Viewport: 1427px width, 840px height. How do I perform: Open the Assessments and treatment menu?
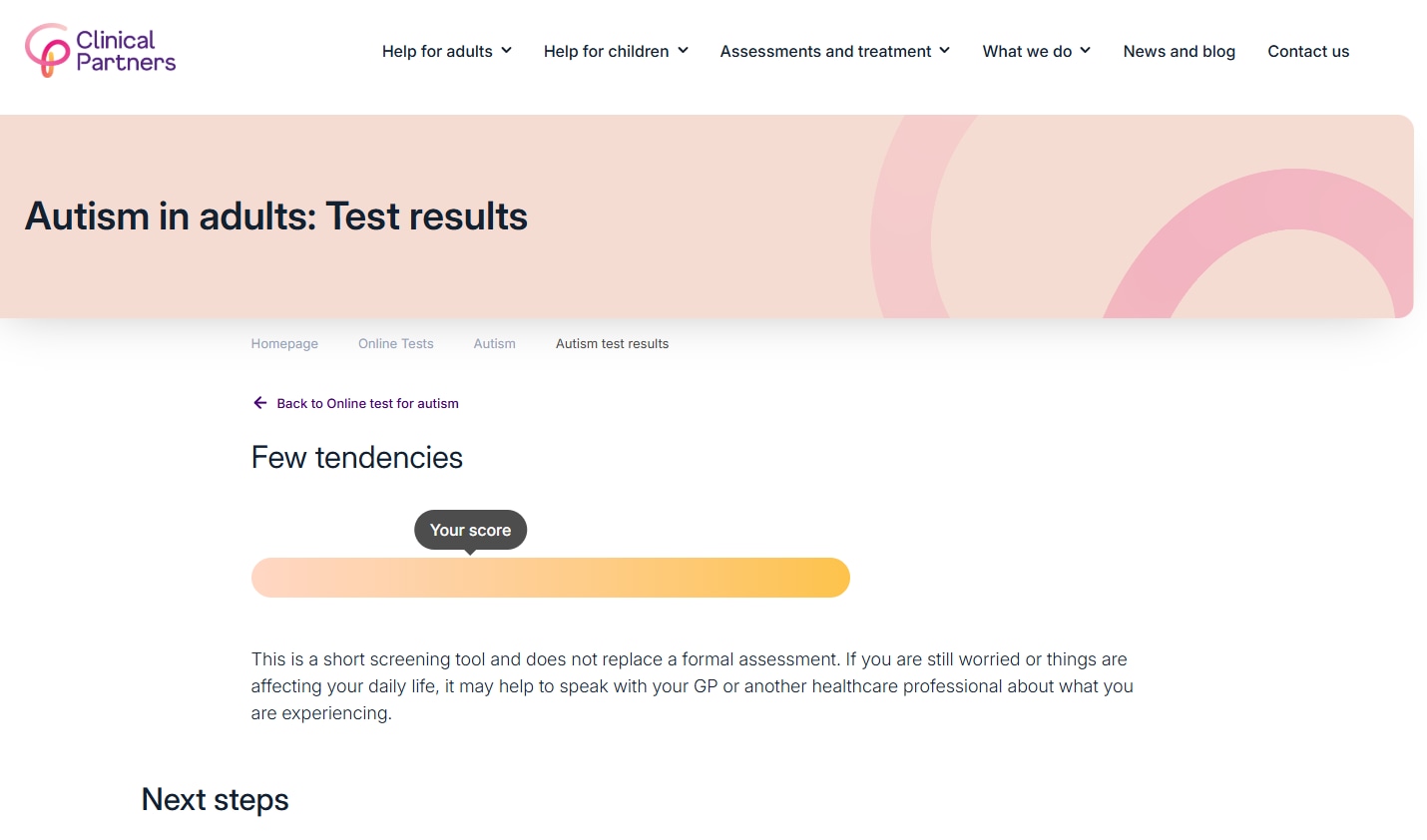click(x=825, y=52)
